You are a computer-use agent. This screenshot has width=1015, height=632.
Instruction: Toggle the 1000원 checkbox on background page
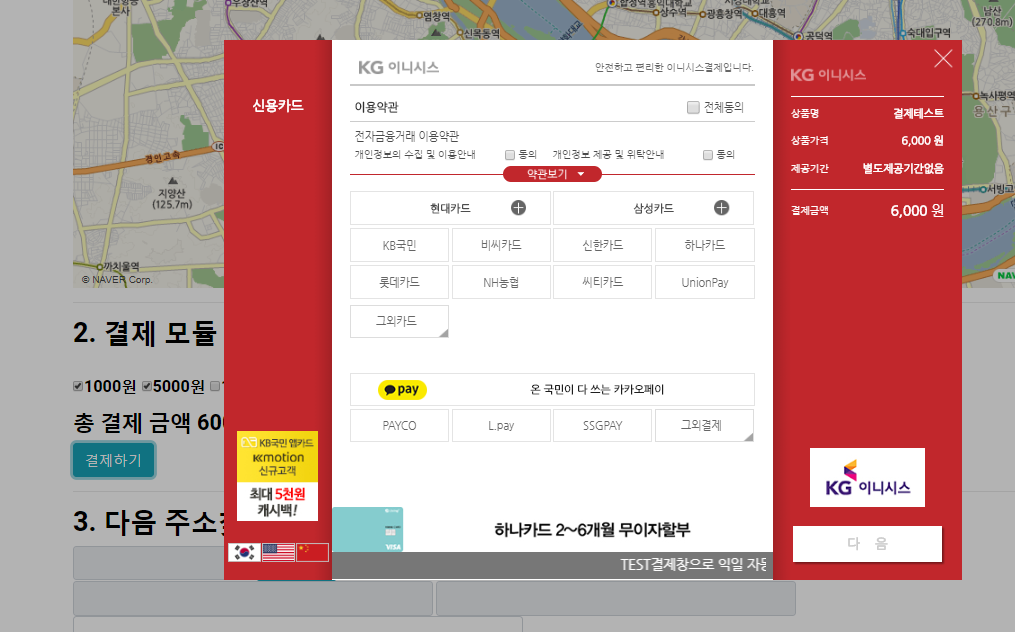(x=78, y=387)
